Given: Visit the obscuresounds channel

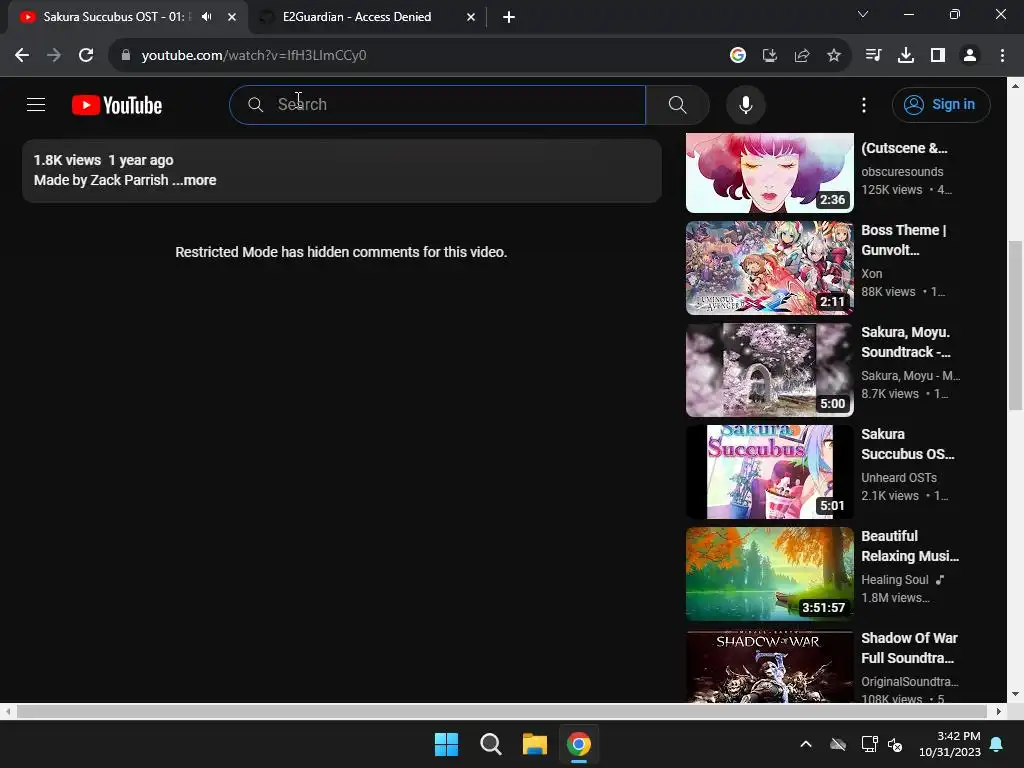Looking at the screenshot, I should [902, 172].
